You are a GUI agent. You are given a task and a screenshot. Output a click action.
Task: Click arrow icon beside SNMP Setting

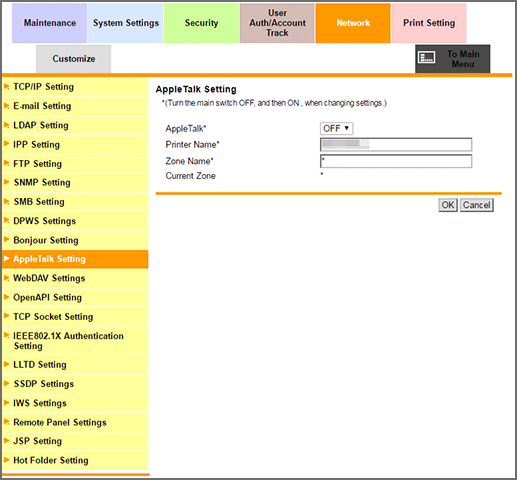click(6, 182)
